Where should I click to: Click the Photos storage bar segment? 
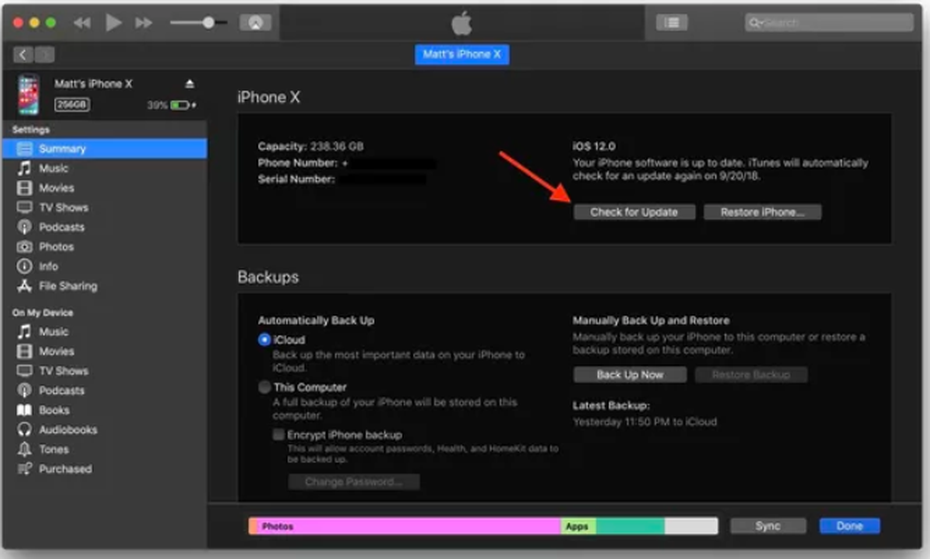tap(409, 526)
